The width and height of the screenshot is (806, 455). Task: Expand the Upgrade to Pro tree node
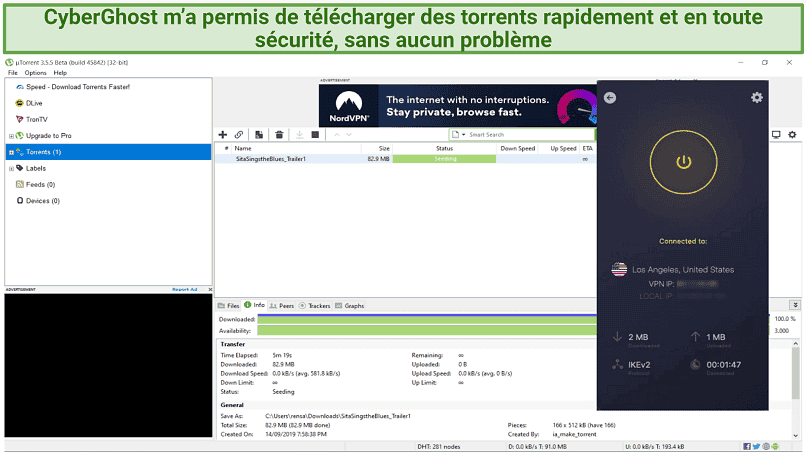11,136
